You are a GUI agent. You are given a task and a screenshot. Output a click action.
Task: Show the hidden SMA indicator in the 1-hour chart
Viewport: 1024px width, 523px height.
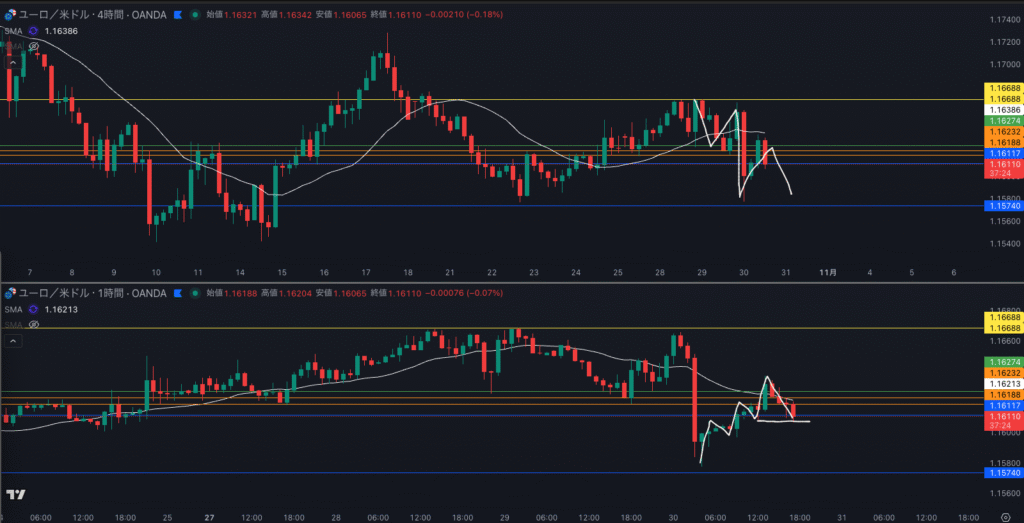[33, 324]
